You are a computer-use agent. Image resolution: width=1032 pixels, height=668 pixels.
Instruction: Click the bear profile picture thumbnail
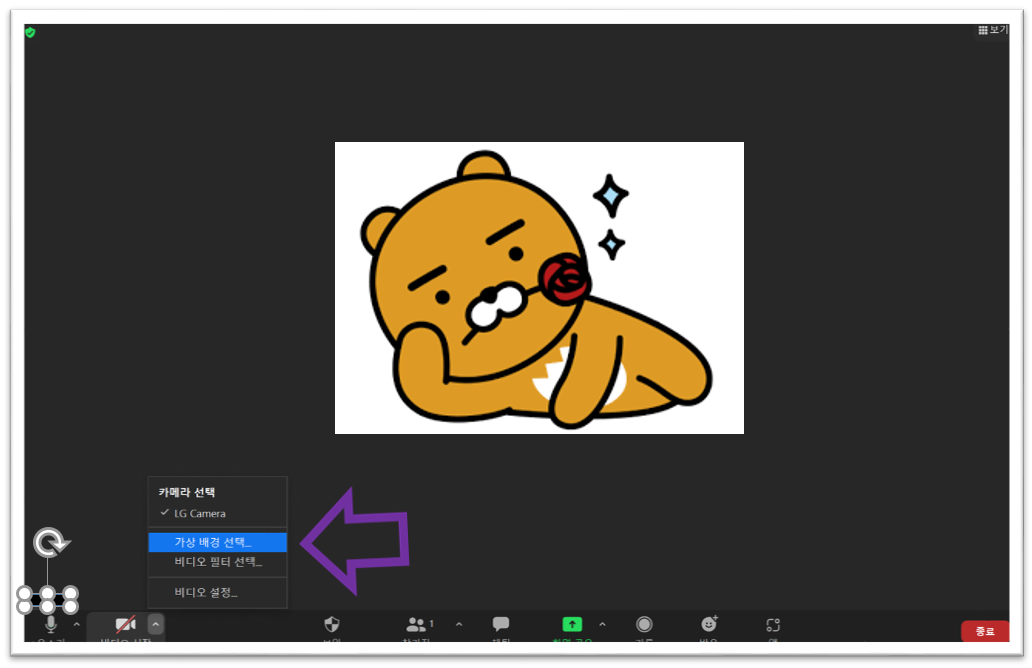pyautogui.click(x=539, y=288)
